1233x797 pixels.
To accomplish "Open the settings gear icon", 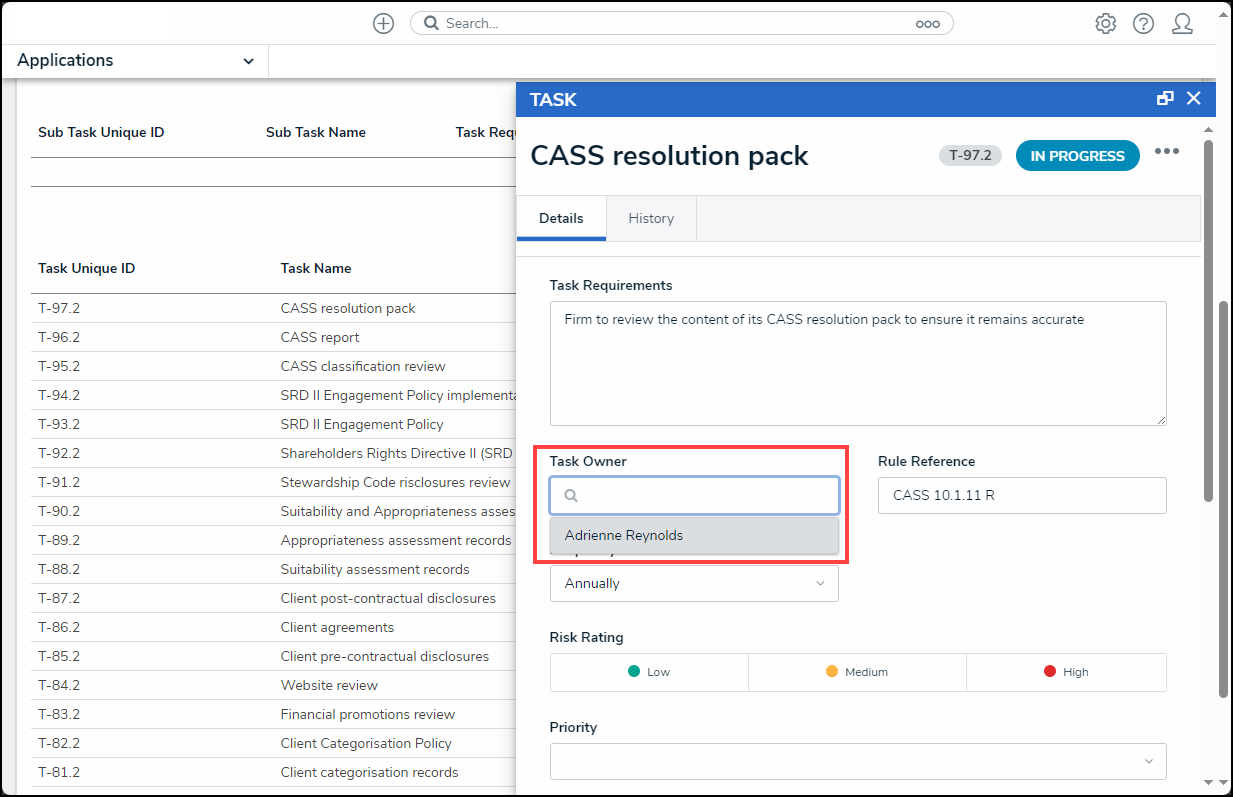I will tap(1105, 24).
